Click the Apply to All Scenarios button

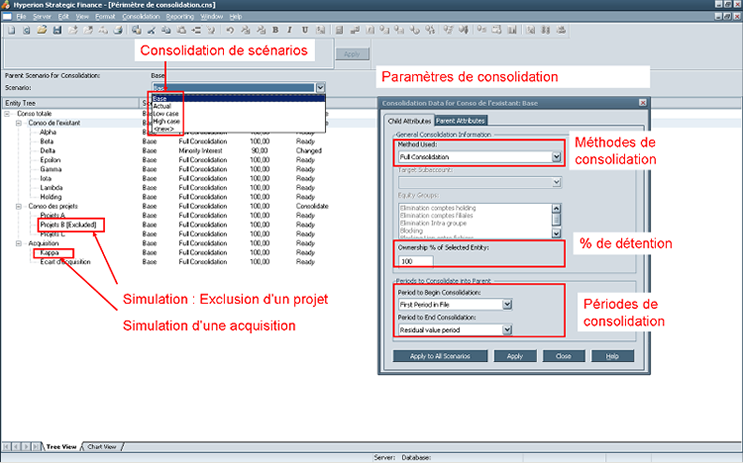(x=440, y=356)
